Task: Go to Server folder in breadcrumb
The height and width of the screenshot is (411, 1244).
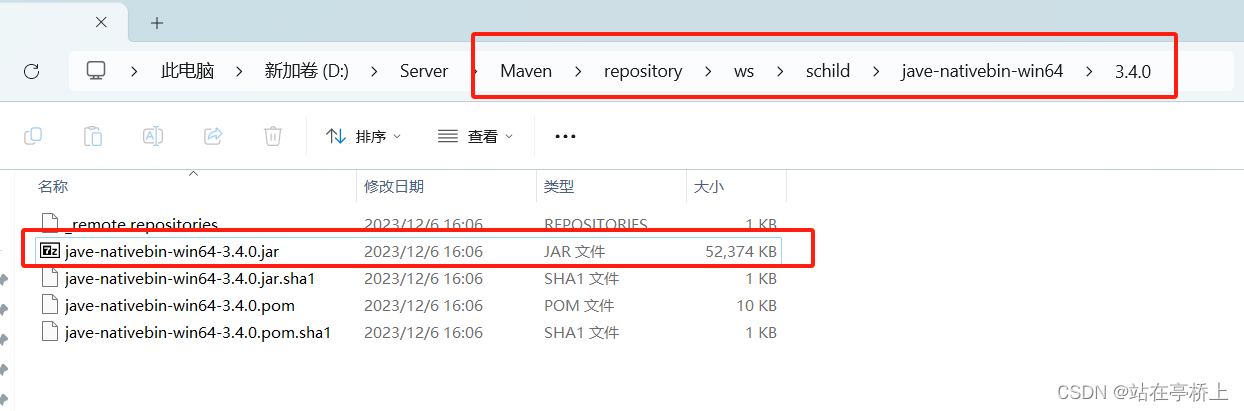Action: 424,71
